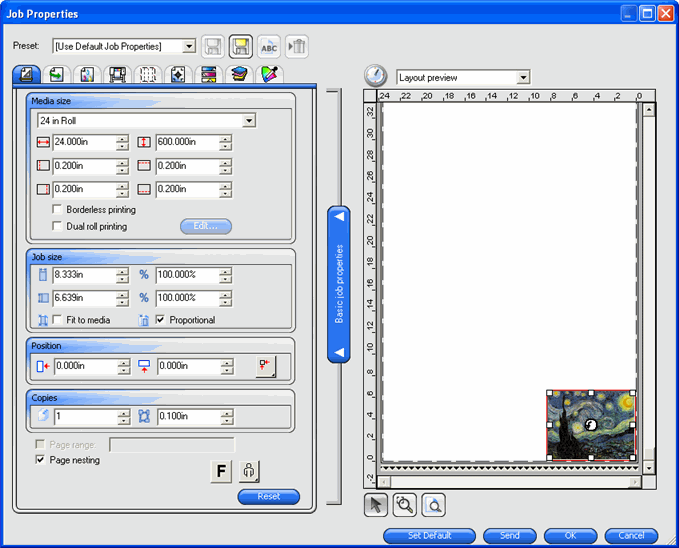Select the Starry Night image thumbnail in preview
679x548 pixels.
tap(591, 425)
